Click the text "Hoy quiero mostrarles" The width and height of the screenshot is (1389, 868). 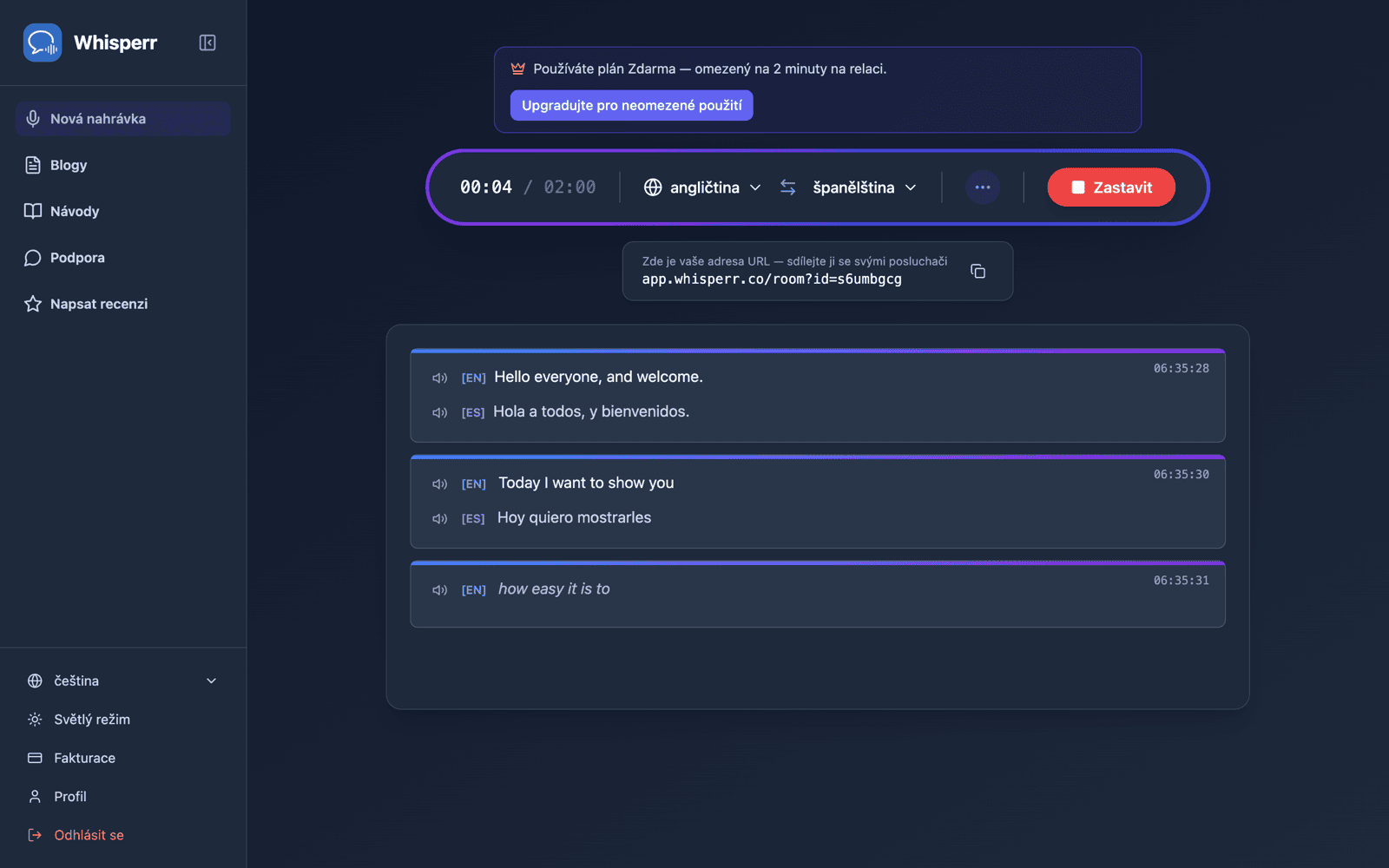574,517
